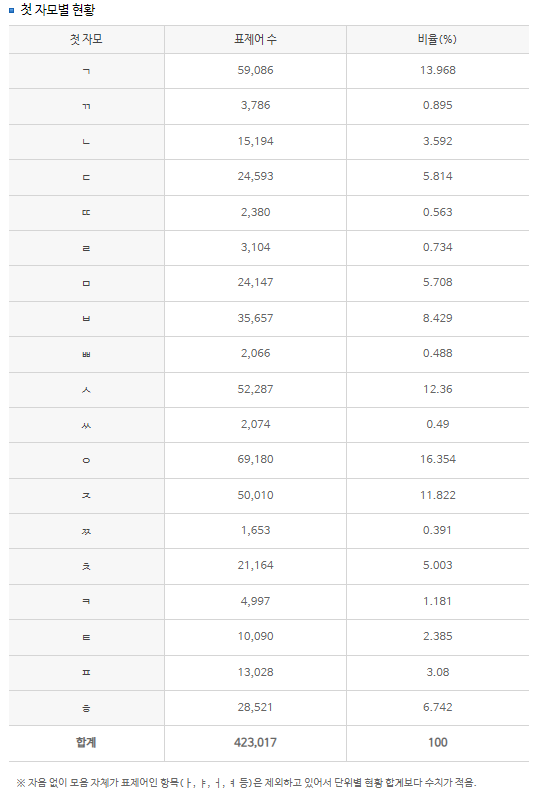The image size is (540, 798).
Task: Click the 11.822 percentage cell
Action: click(438, 495)
